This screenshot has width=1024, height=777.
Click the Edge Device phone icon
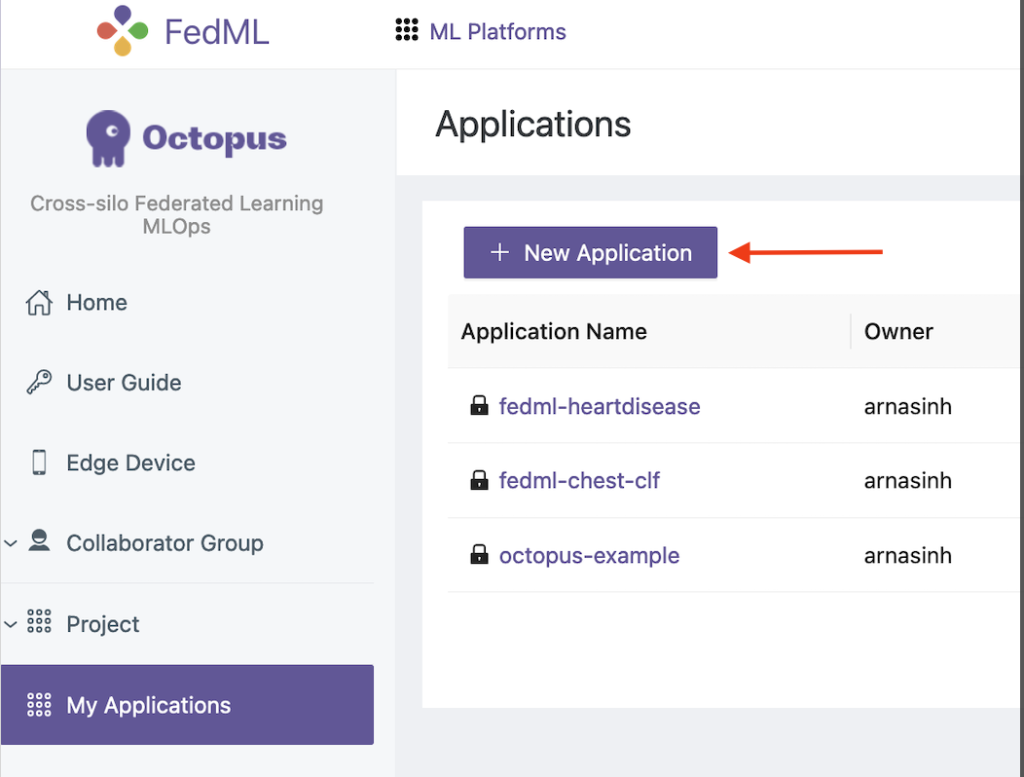tap(39, 463)
